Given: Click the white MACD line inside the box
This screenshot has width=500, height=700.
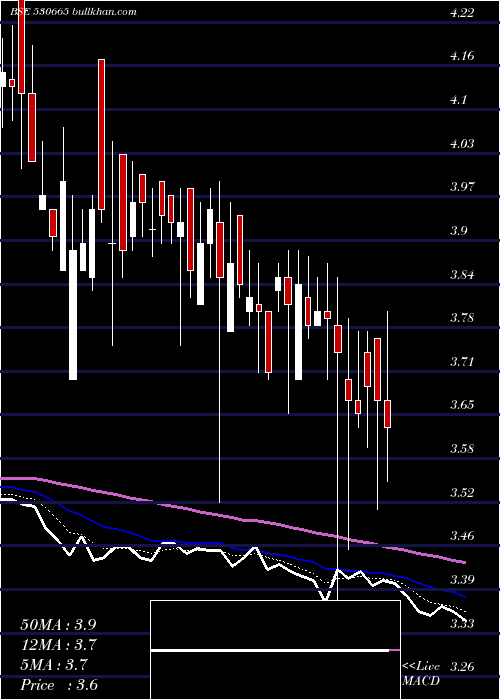Looking at the screenshot, I should [x=270, y=650].
